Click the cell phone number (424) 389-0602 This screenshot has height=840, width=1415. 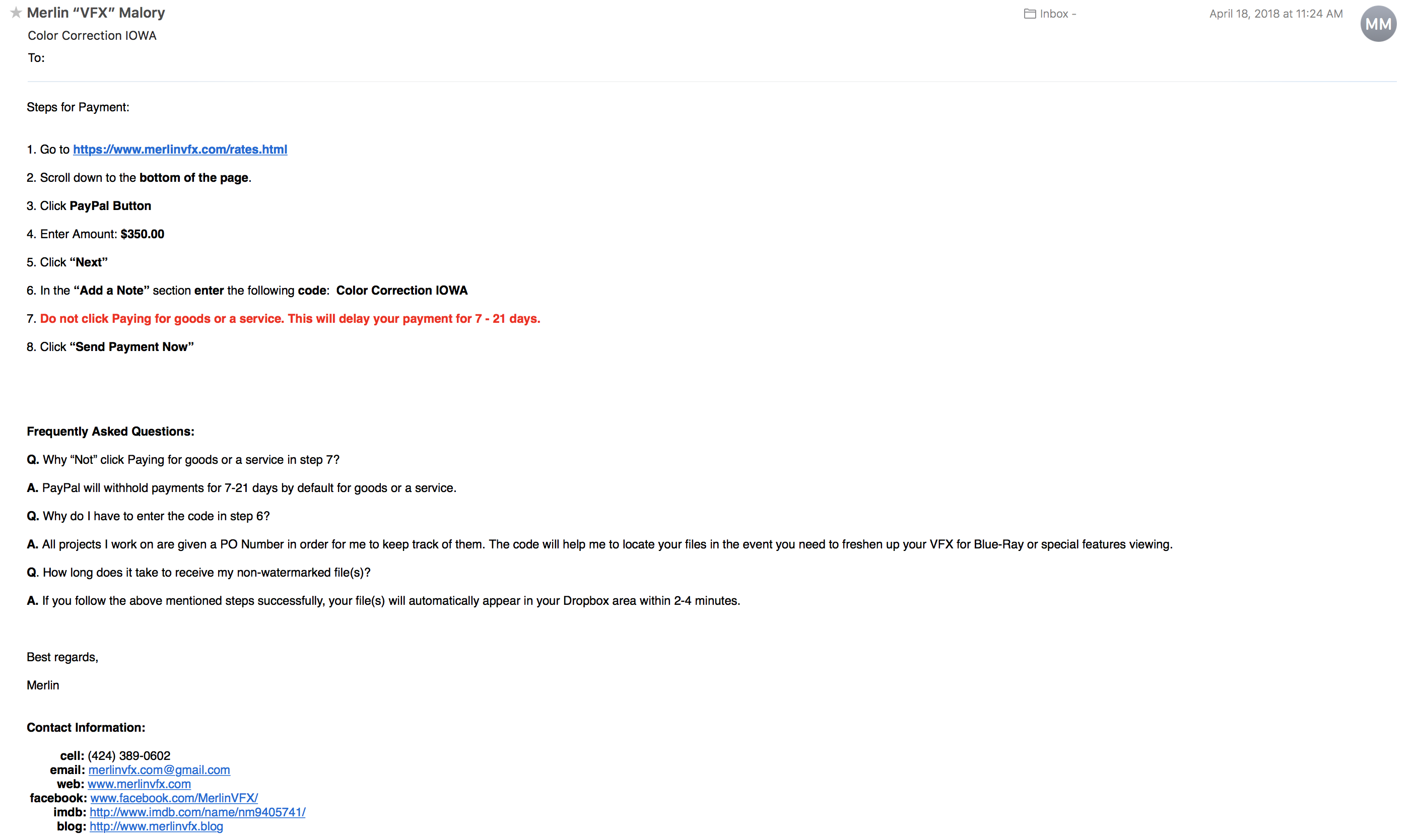[129, 756]
